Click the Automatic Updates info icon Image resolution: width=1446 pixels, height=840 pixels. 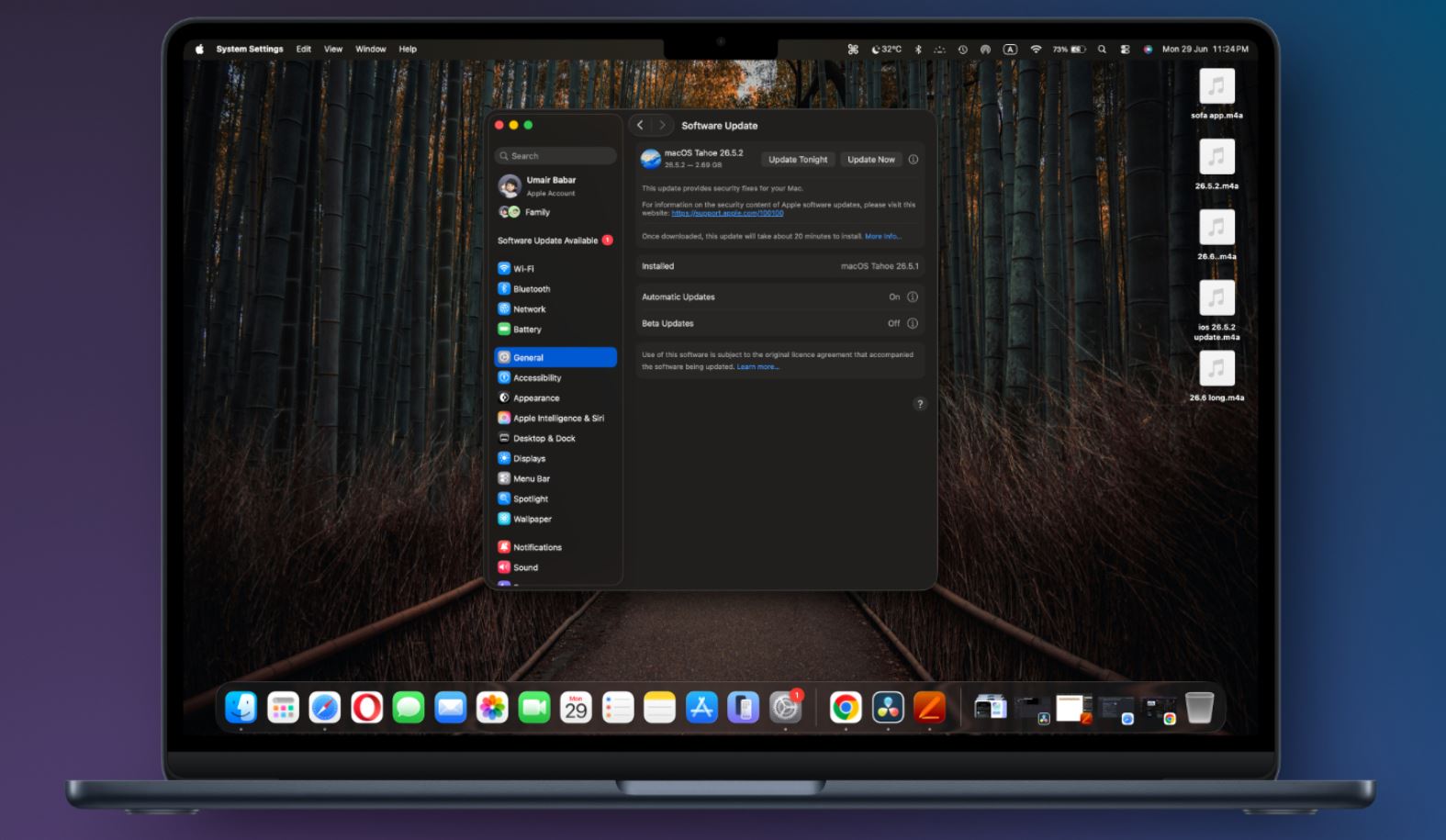tap(913, 297)
